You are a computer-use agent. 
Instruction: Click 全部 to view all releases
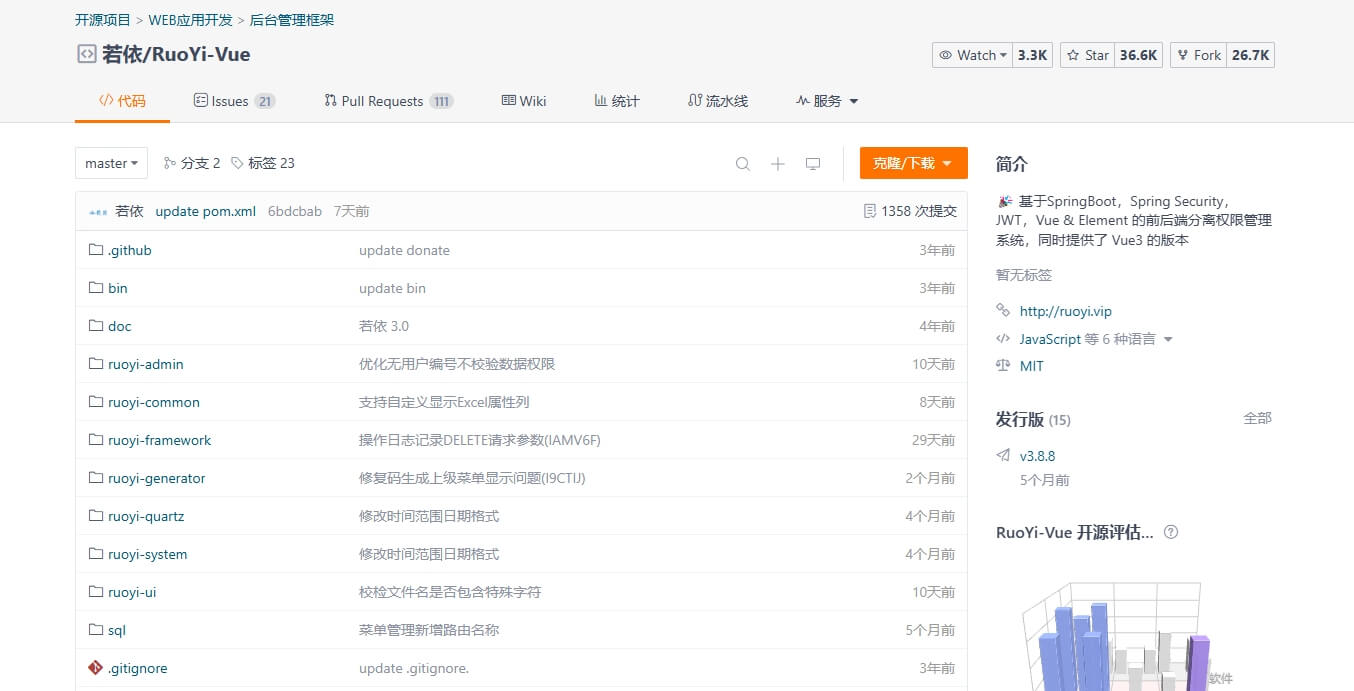1258,418
